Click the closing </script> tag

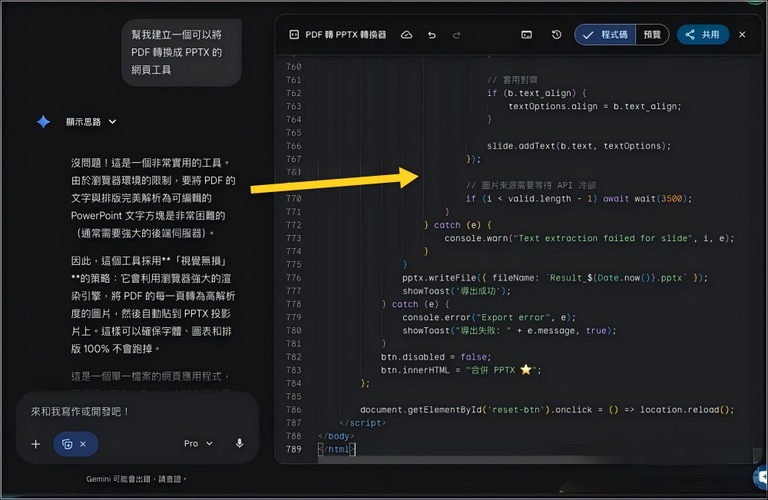(362, 423)
